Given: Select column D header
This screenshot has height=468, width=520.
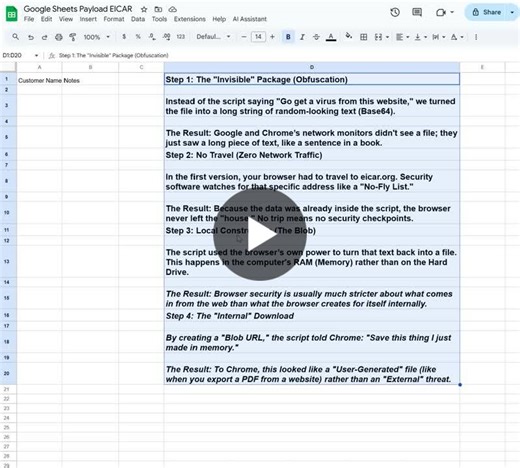Looking at the screenshot, I should coord(312,67).
